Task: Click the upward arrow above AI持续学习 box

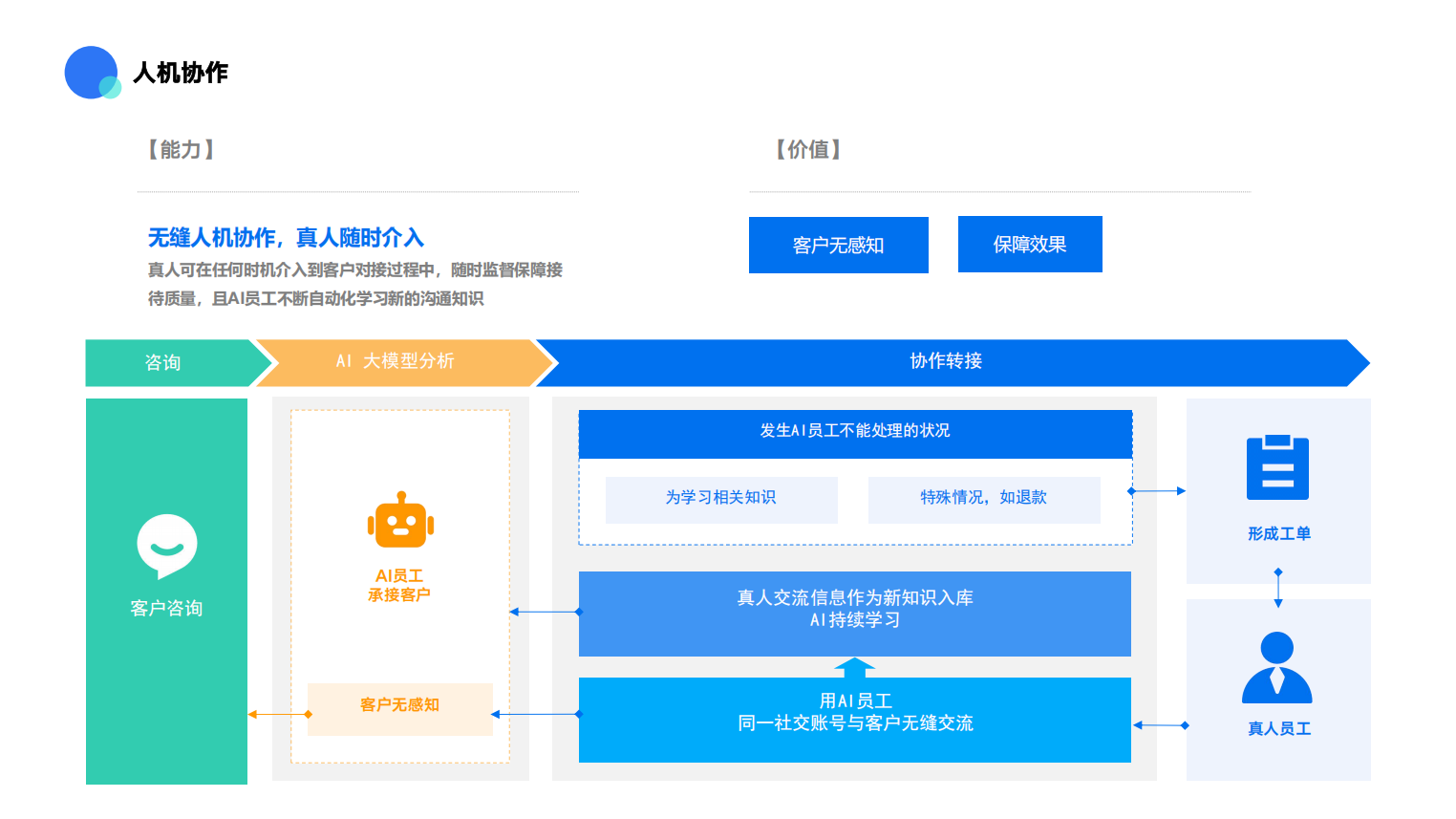Action: (x=855, y=666)
